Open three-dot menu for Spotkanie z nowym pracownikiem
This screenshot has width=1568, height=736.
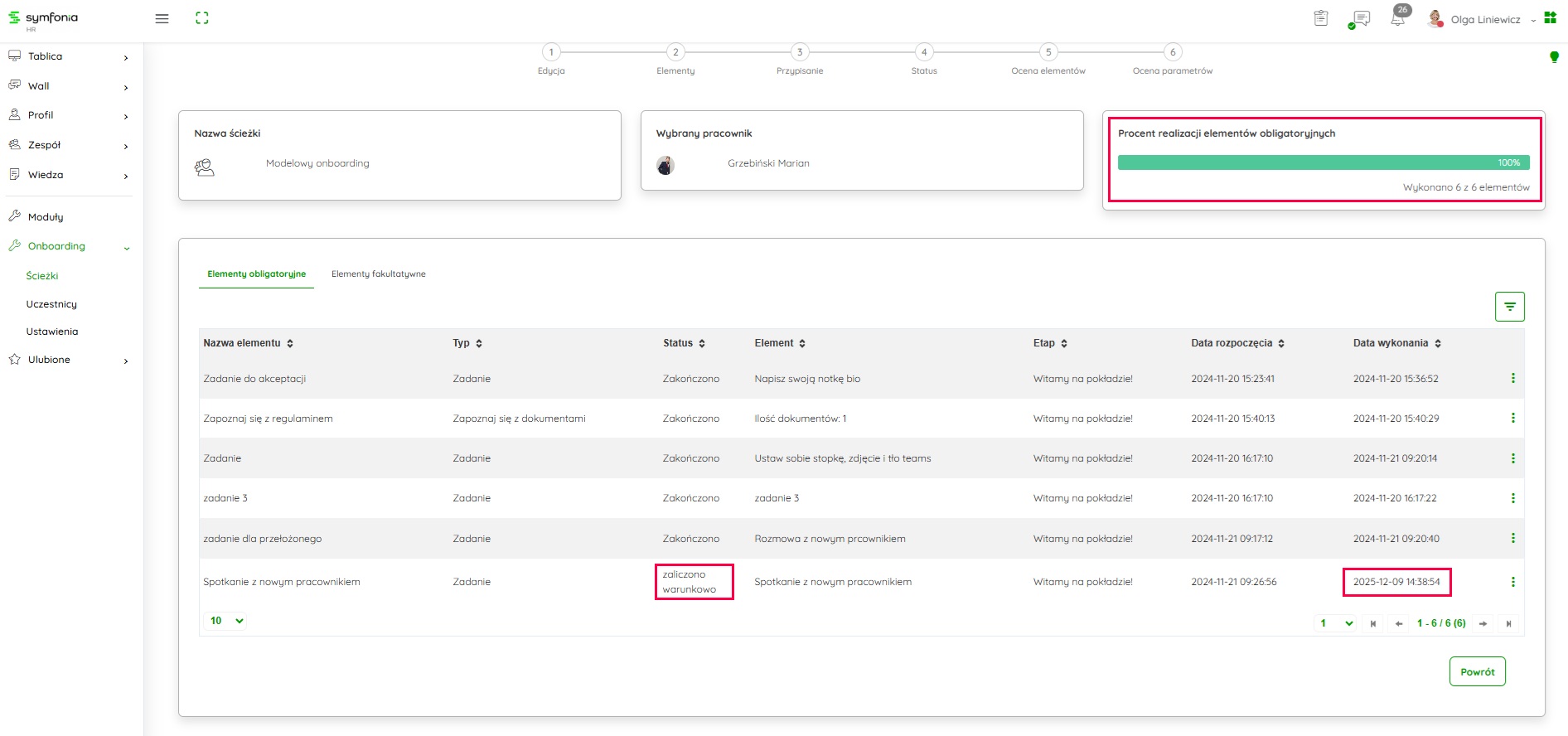tap(1512, 582)
